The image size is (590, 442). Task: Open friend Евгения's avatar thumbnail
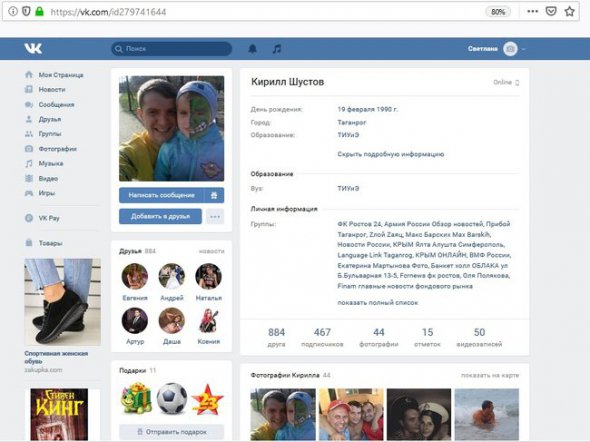tap(135, 276)
